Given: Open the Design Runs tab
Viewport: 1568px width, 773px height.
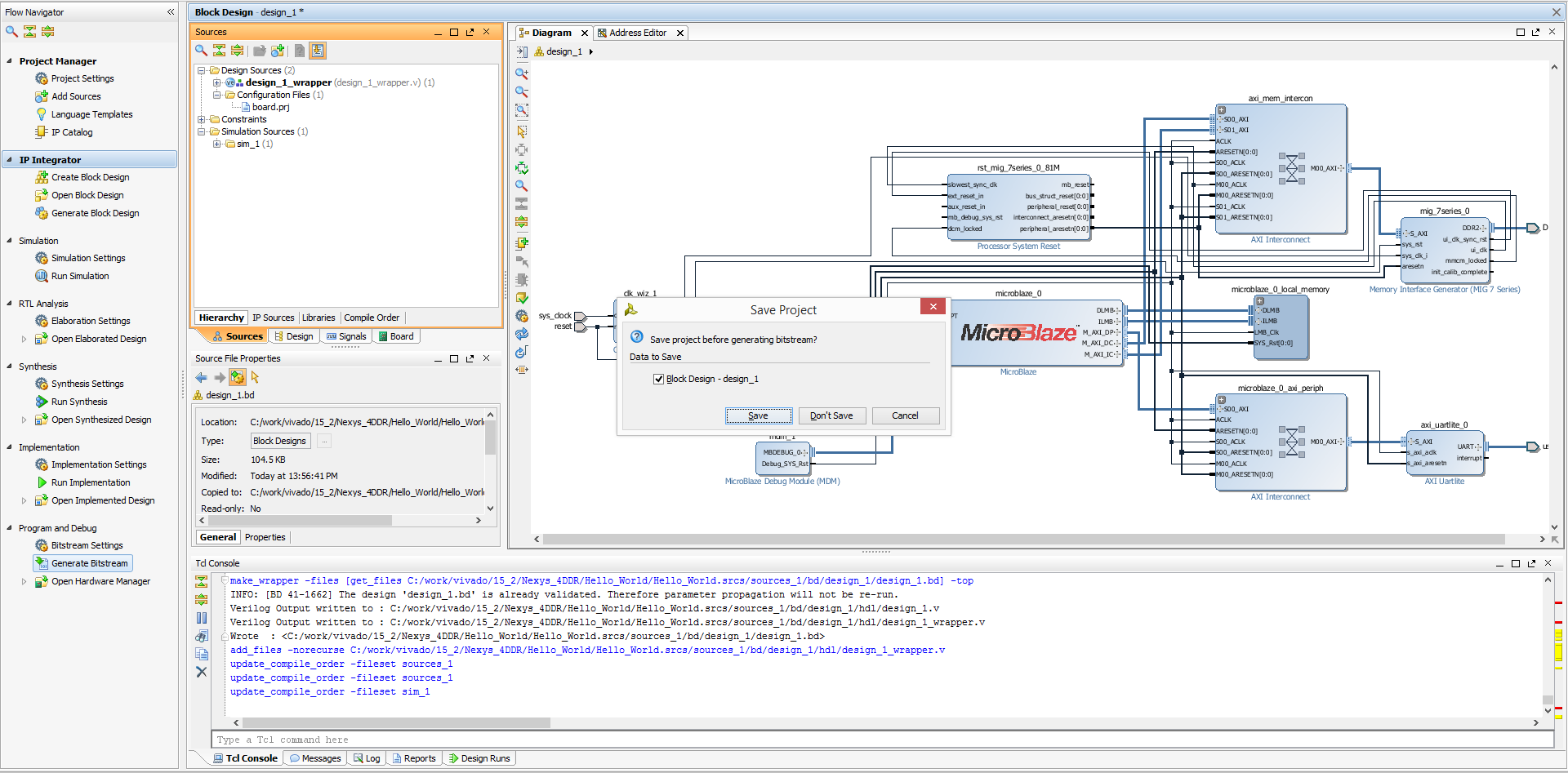Looking at the screenshot, I should [x=479, y=758].
